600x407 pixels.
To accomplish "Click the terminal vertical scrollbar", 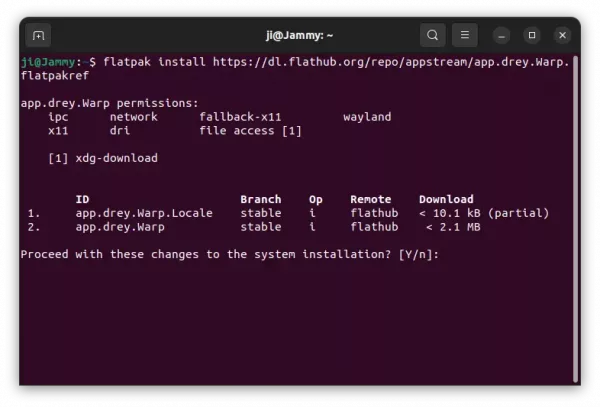I will click(575, 219).
